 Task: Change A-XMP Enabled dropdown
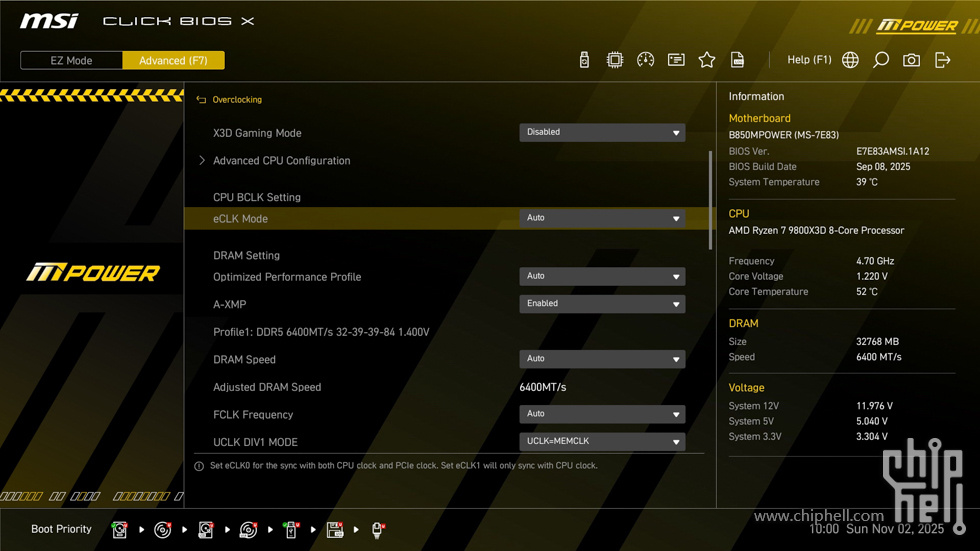pyautogui.click(x=602, y=304)
